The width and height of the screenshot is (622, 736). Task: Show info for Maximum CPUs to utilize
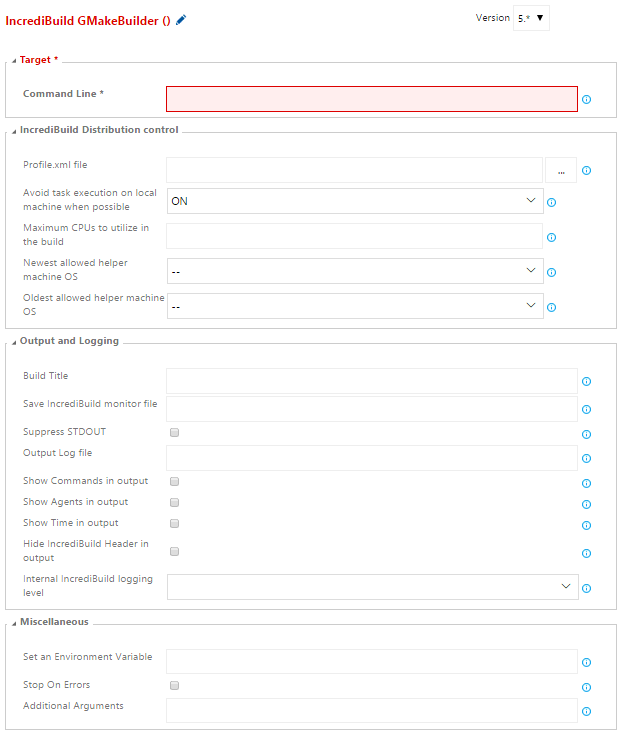click(551, 237)
